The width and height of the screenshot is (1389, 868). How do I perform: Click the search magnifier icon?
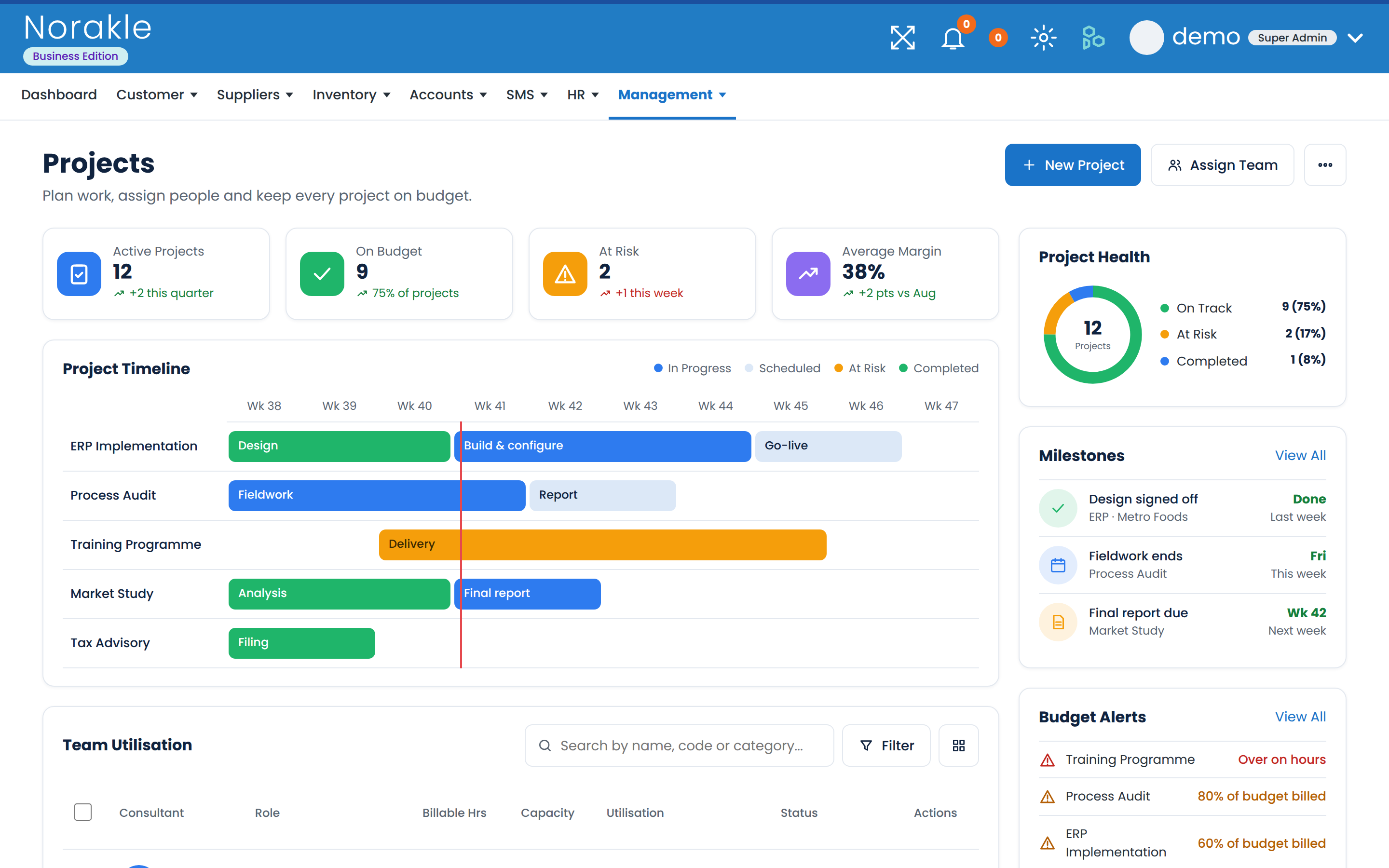point(545,745)
